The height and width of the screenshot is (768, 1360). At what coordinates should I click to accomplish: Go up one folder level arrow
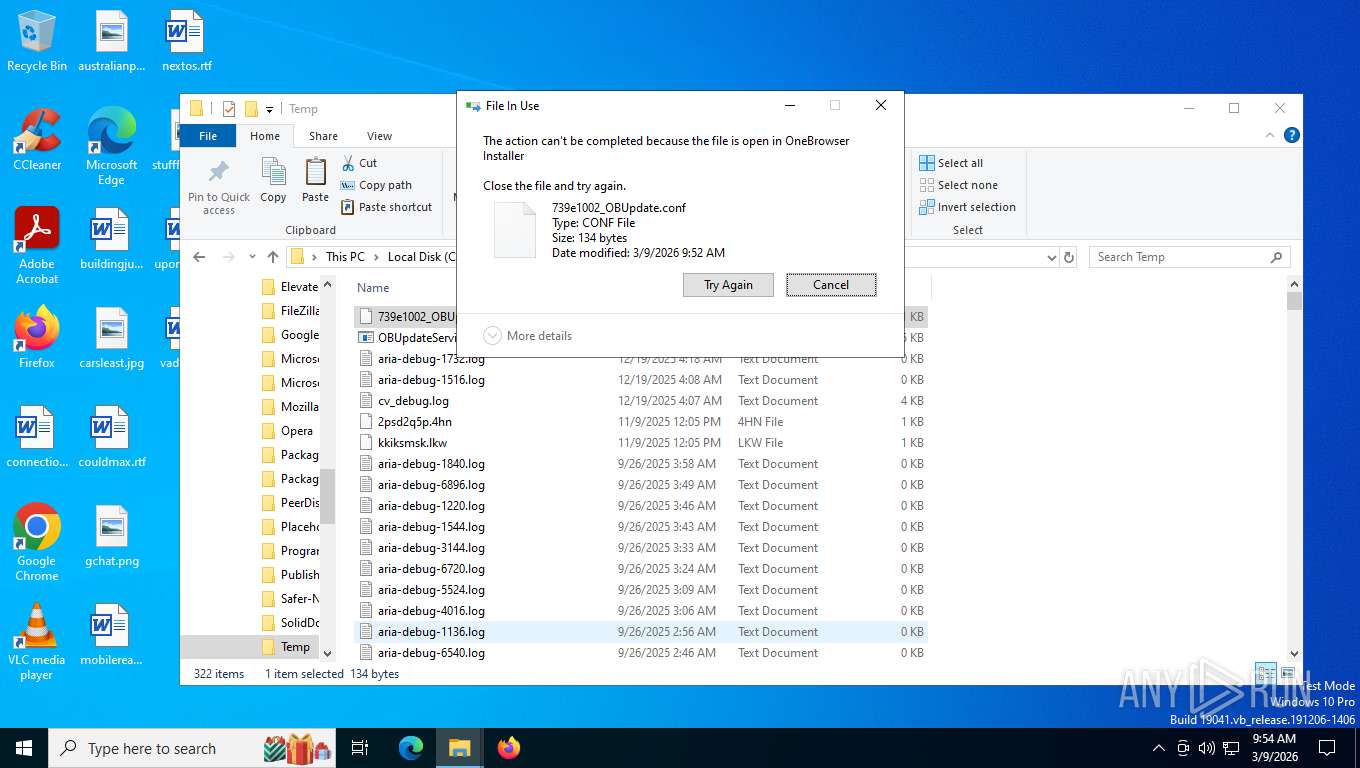273,257
